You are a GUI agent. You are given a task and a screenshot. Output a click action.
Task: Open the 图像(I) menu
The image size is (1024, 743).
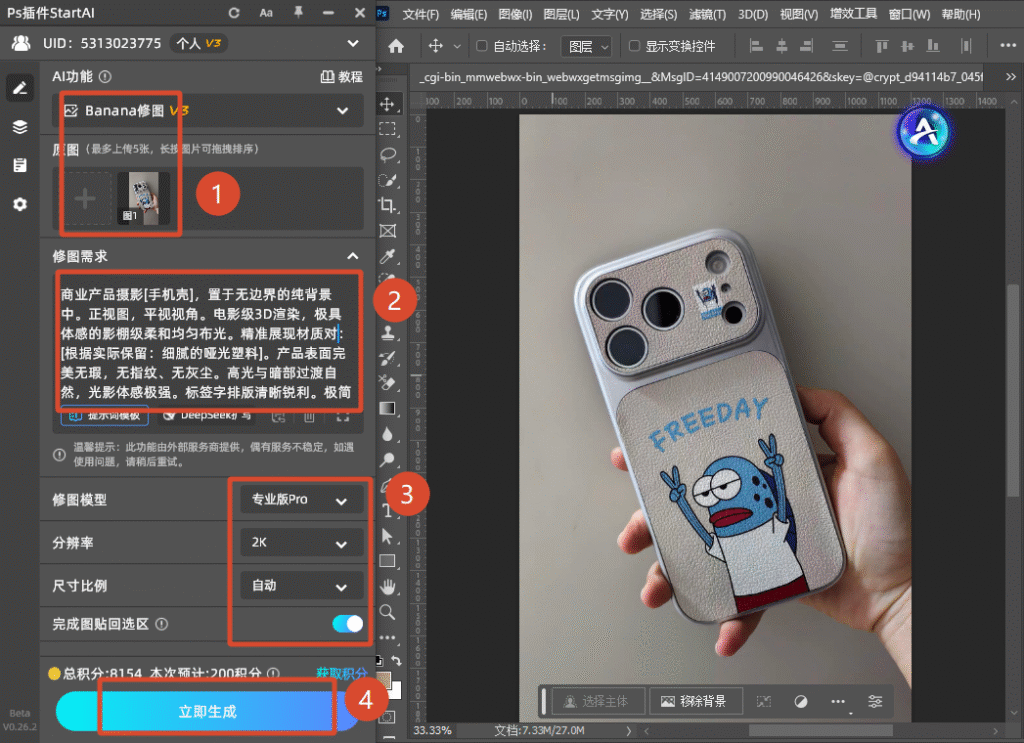pyautogui.click(x=515, y=14)
